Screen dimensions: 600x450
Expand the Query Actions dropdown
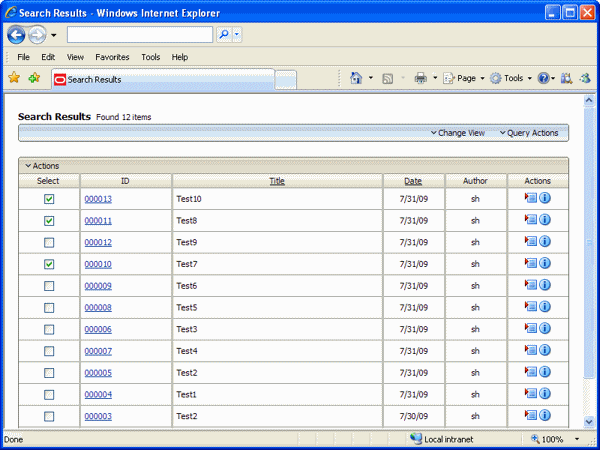(529, 133)
